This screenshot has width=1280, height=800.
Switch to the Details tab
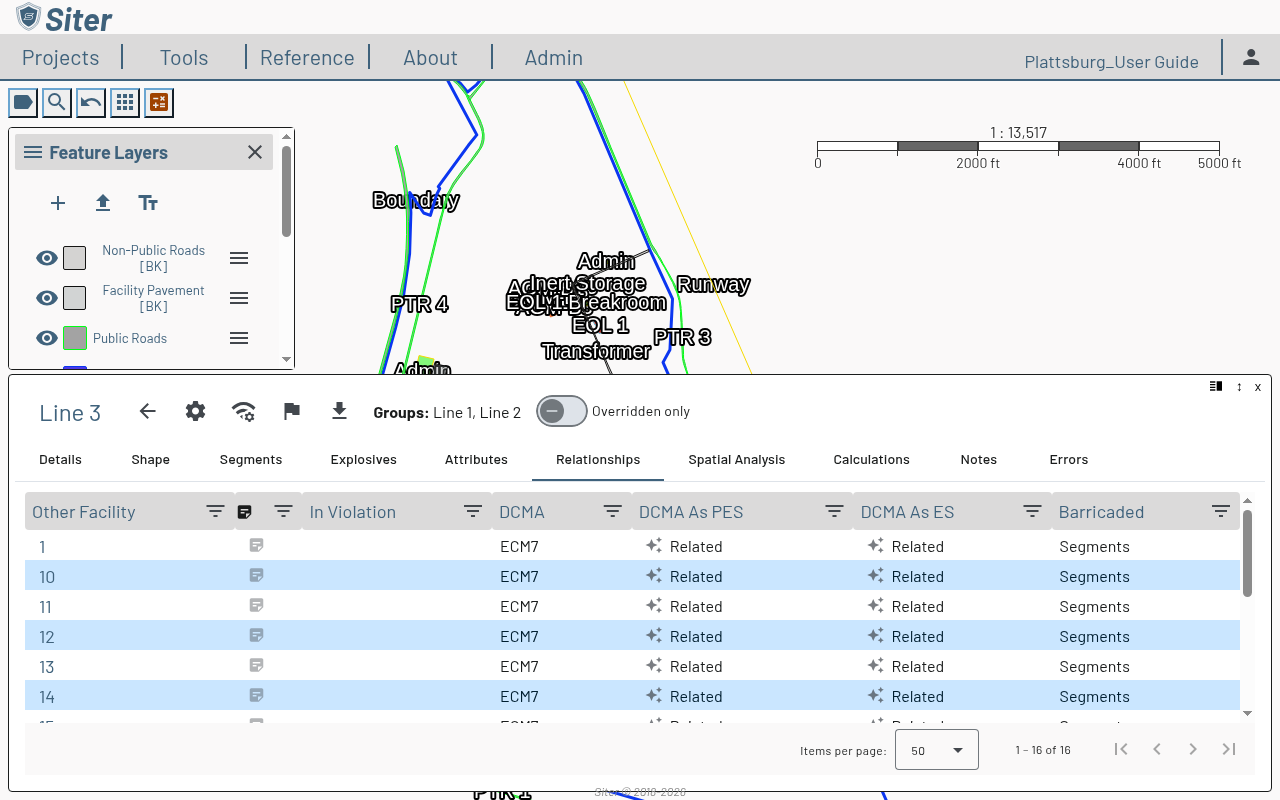60,460
